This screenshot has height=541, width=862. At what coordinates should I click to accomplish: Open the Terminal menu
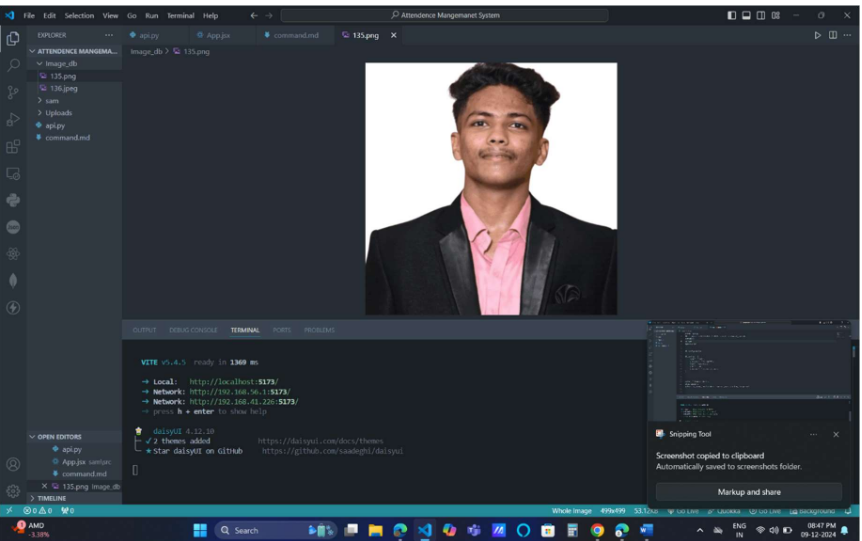[180, 16]
